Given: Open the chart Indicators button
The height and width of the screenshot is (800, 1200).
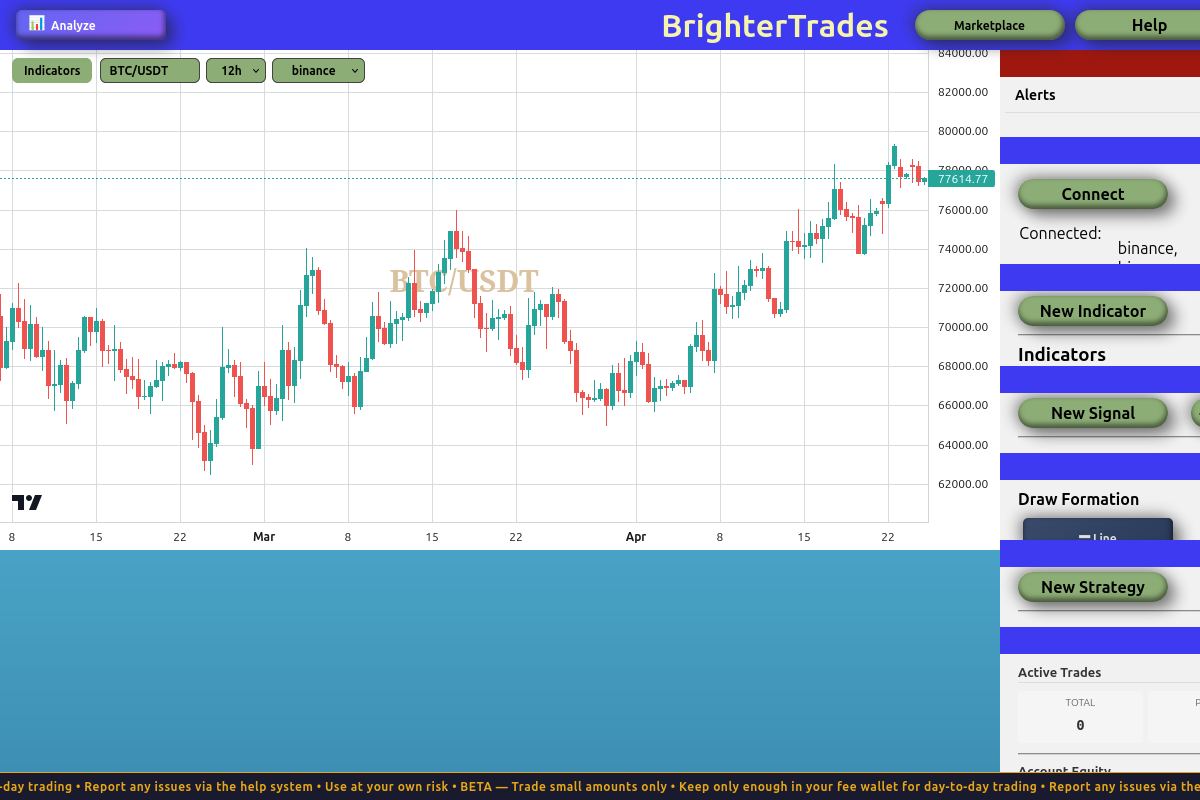Looking at the screenshot, I should (52, 70).
